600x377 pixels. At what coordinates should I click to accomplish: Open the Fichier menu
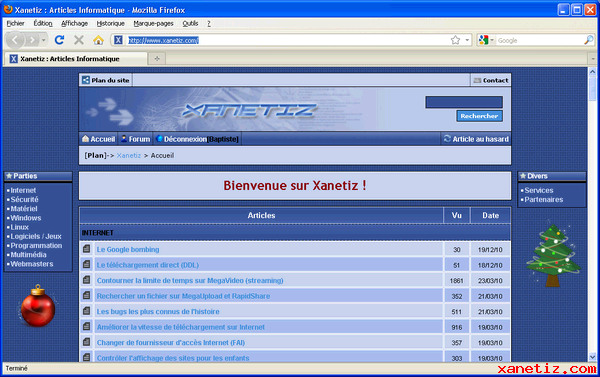point(15,23)
